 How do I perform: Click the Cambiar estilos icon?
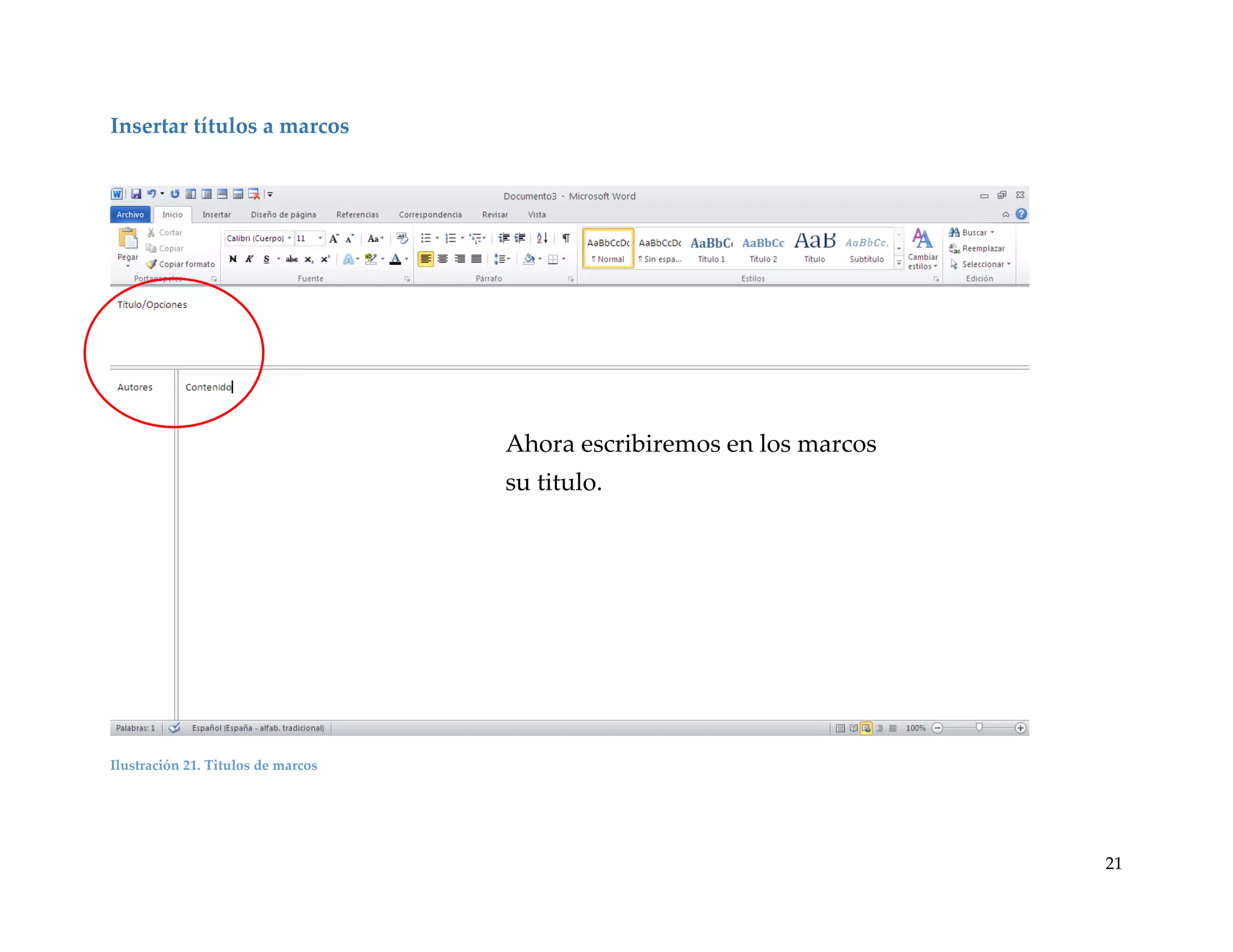922,240
